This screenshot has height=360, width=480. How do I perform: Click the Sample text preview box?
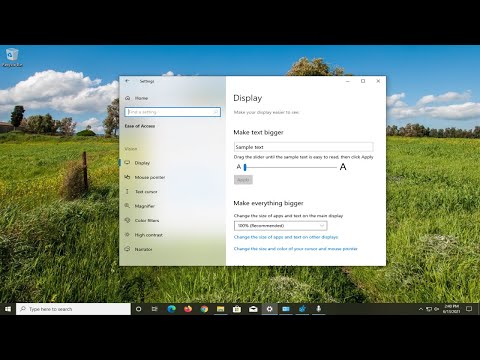pos(303,147)
